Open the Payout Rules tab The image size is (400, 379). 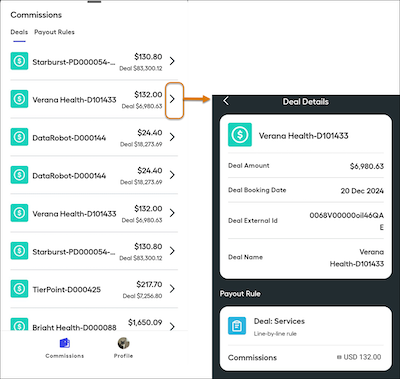point(54,32)
